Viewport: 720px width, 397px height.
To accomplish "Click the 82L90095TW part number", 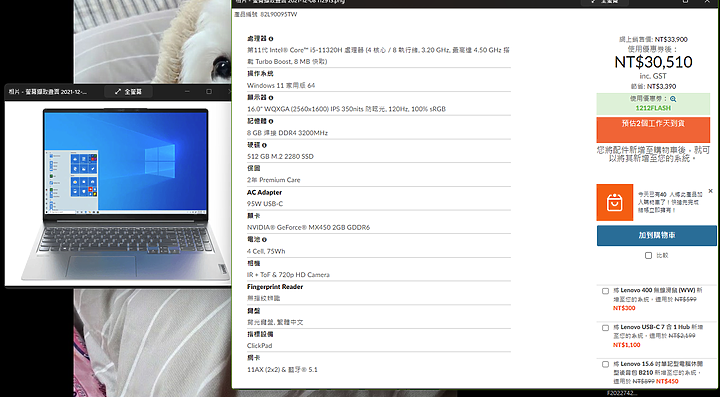I will click(x=279, y=14).
